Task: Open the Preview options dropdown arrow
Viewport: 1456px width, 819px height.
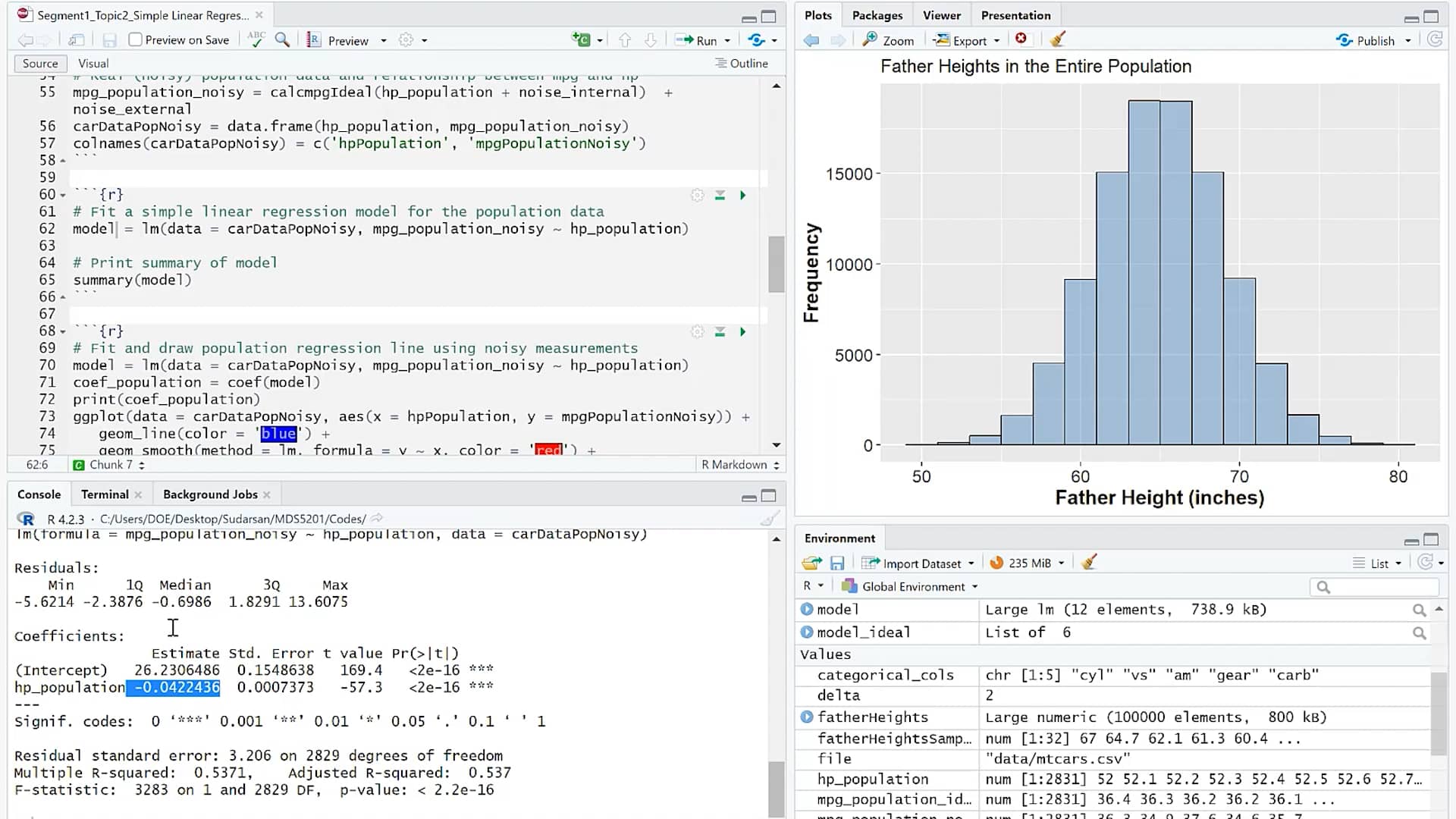Action: [384, 40]
